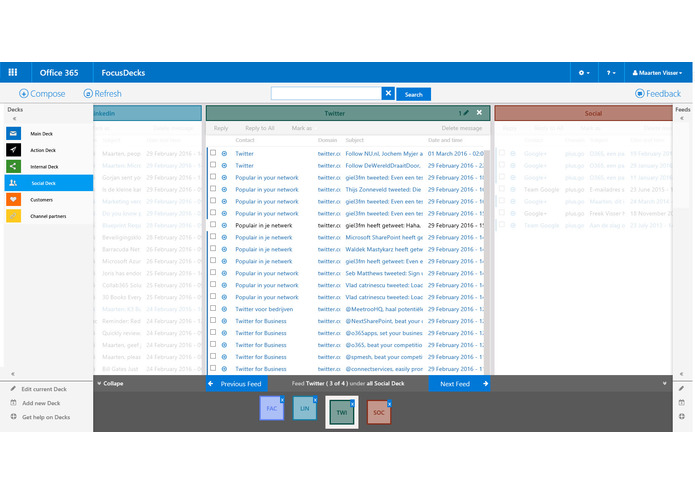Screen dimensions: 695x494
Task: Click the Search button
Action: (x=414, y=94)
